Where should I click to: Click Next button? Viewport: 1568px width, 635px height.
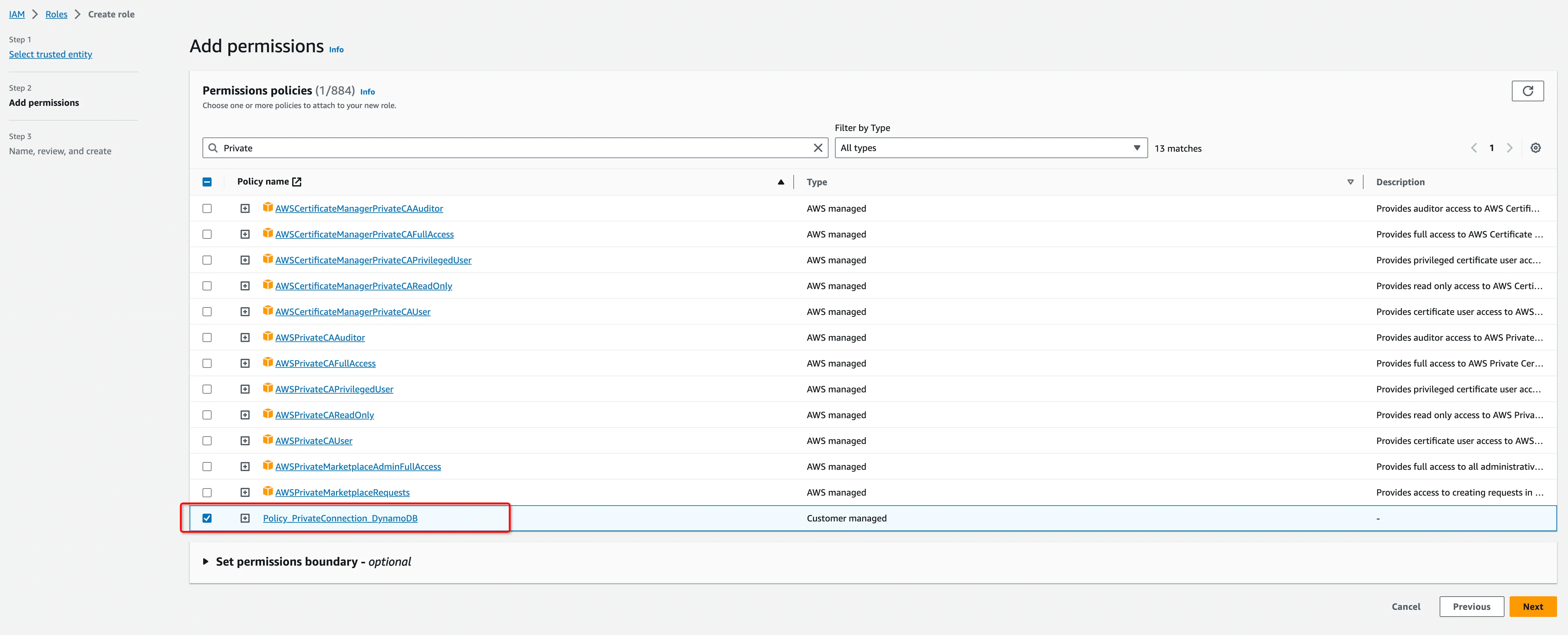click(1532, 606)
